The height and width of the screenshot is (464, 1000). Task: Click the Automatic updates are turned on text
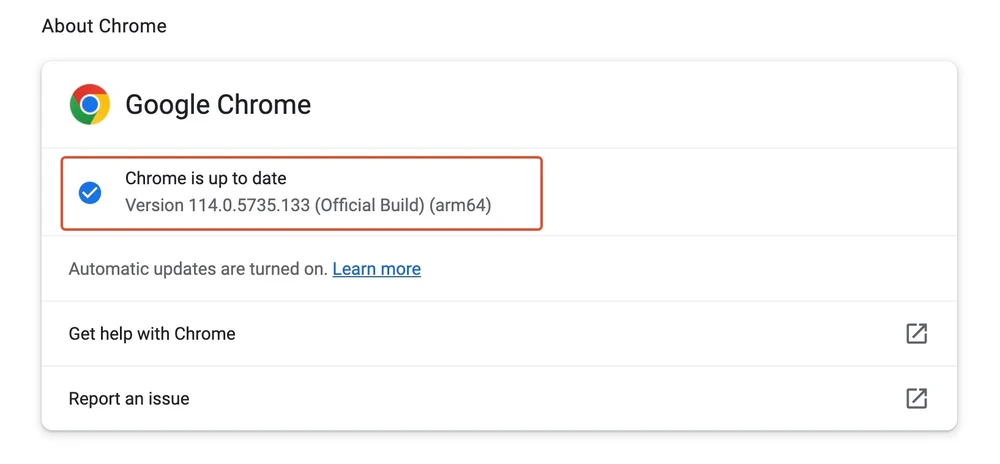198,269
